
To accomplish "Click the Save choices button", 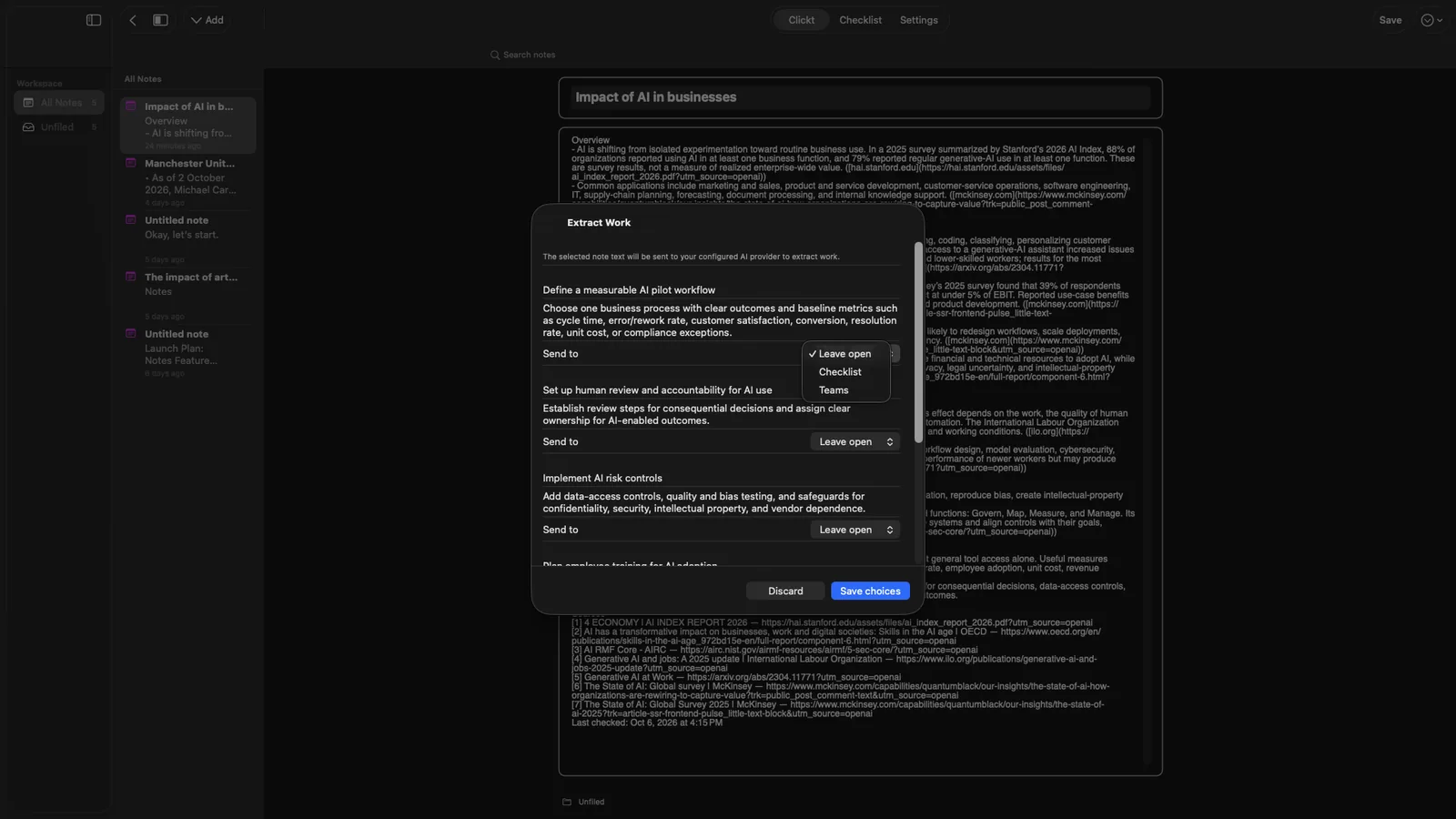I will 870,591.
